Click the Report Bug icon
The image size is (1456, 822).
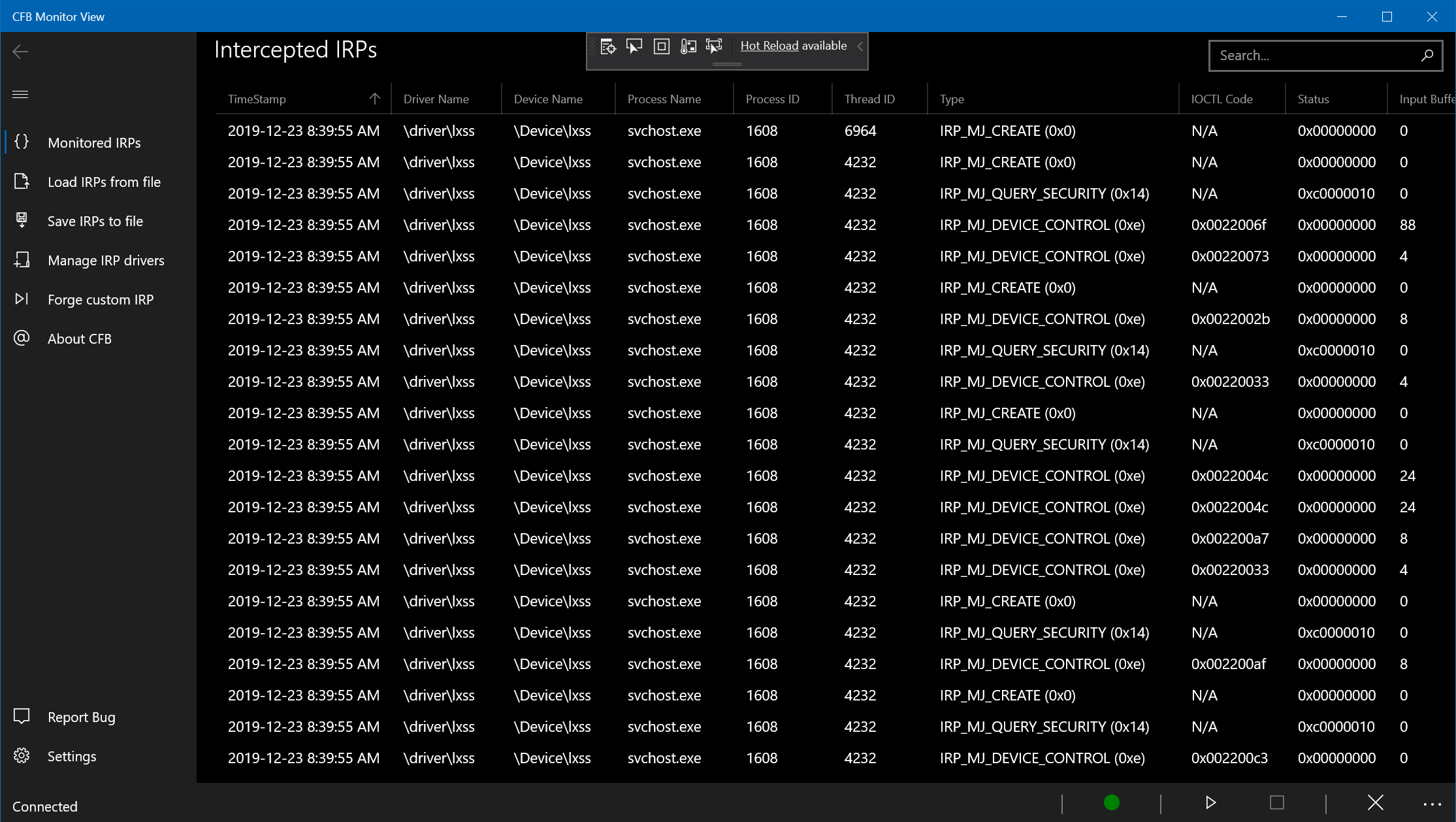coord(22,717)
